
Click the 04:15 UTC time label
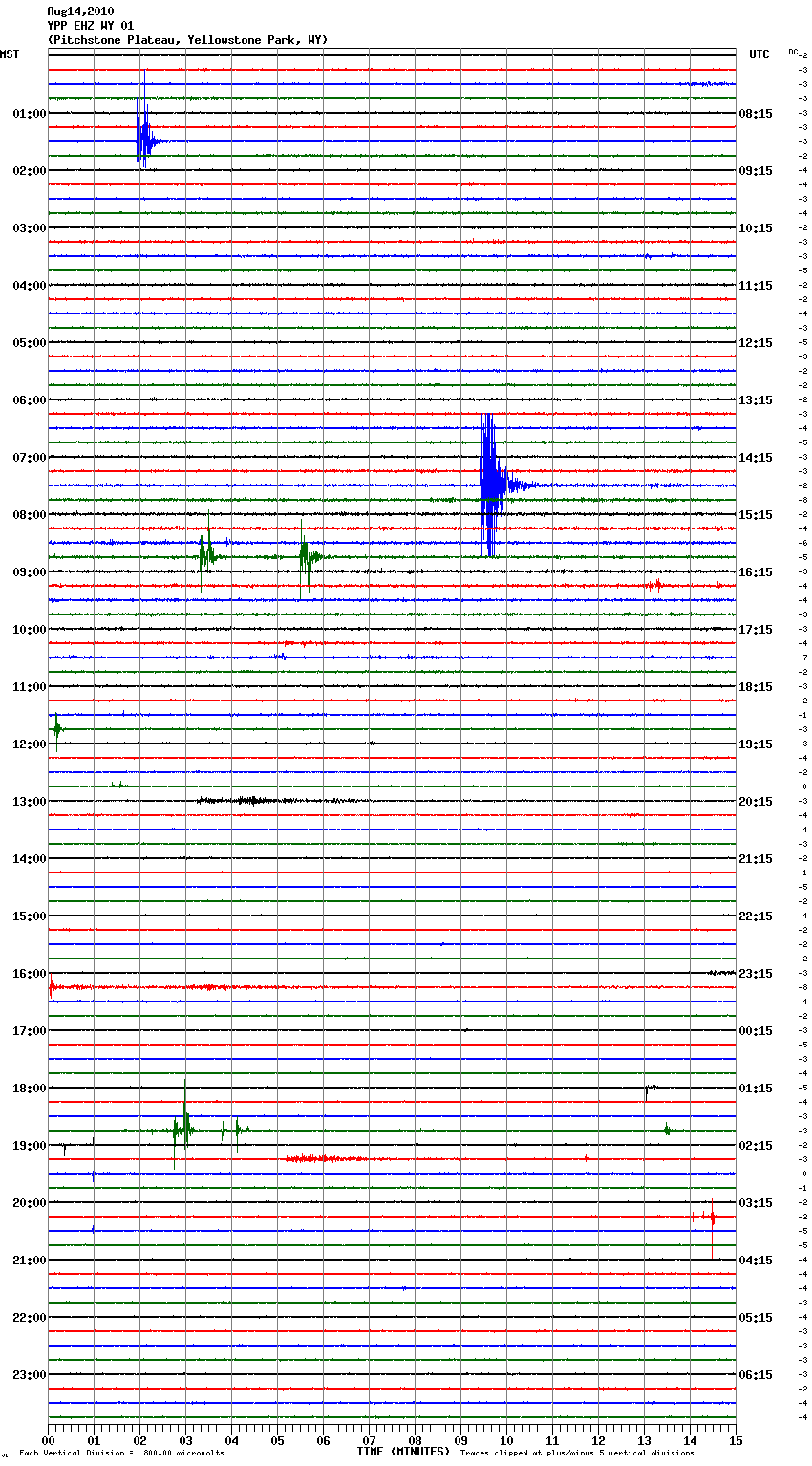(756, 1261)
